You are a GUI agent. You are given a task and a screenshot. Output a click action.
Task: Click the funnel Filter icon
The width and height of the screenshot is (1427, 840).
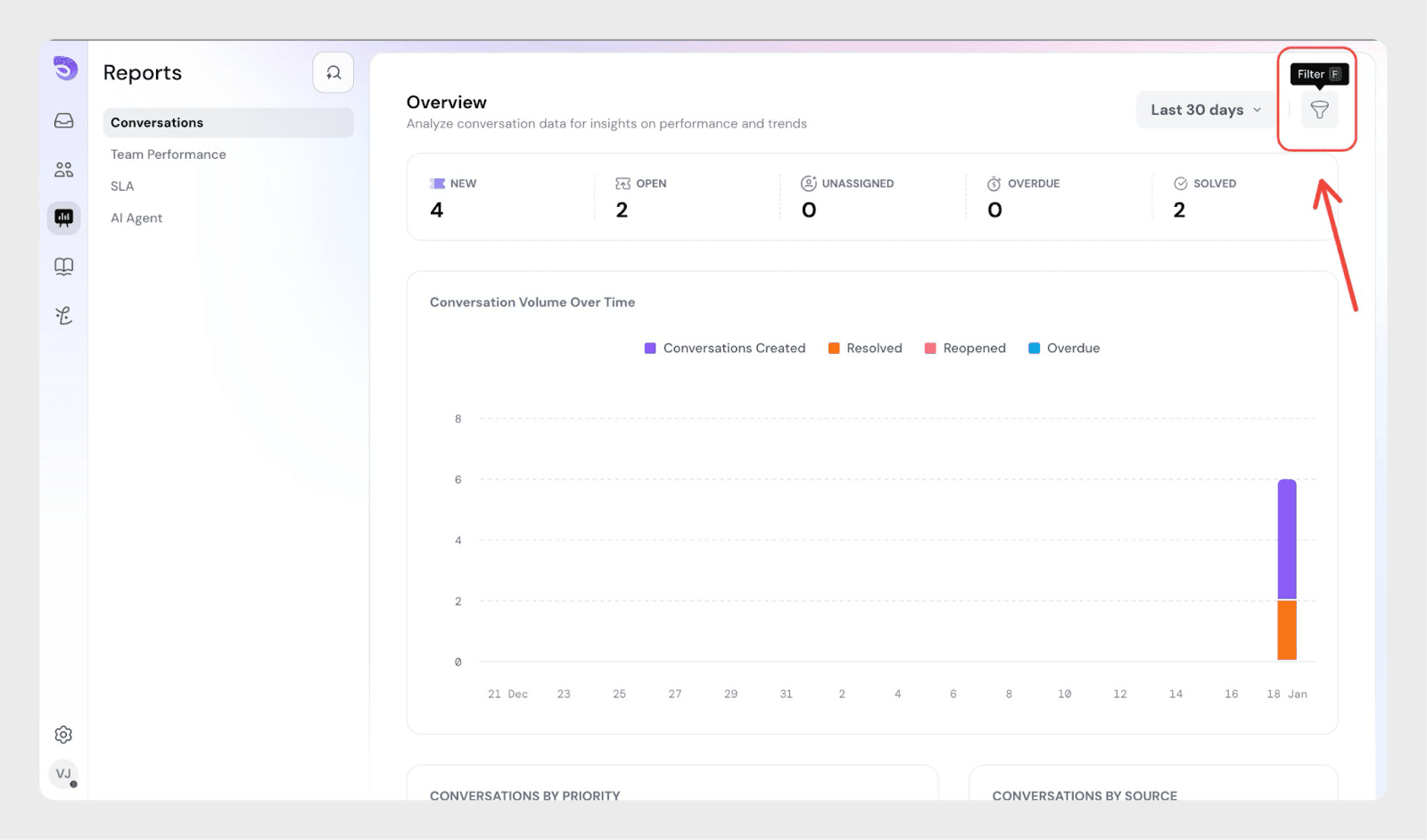click(1319, 110)
